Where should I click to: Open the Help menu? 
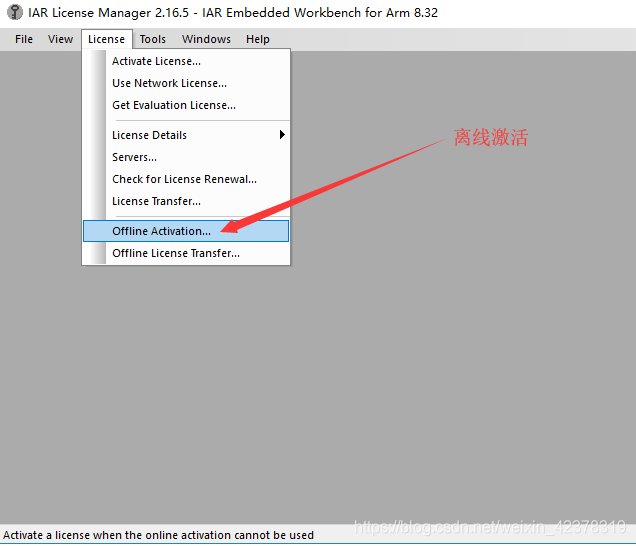pos(258,39)
